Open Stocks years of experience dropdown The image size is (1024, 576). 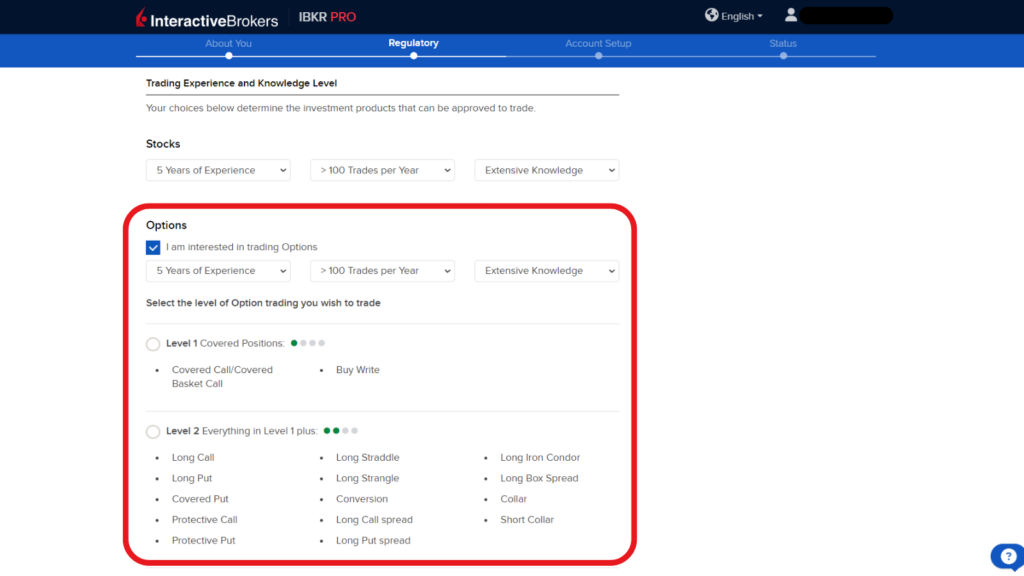pyautogui.click(x=218, y=170)
